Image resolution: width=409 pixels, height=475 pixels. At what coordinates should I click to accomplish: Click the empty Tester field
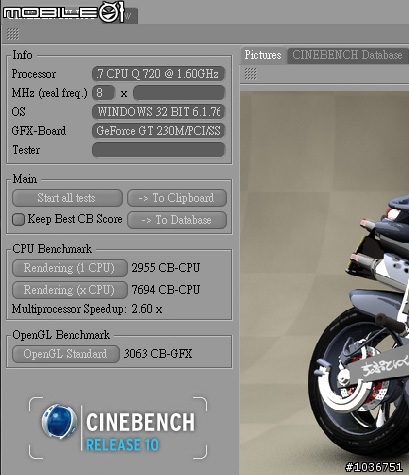pyautogui.click(x=158, y=150)
